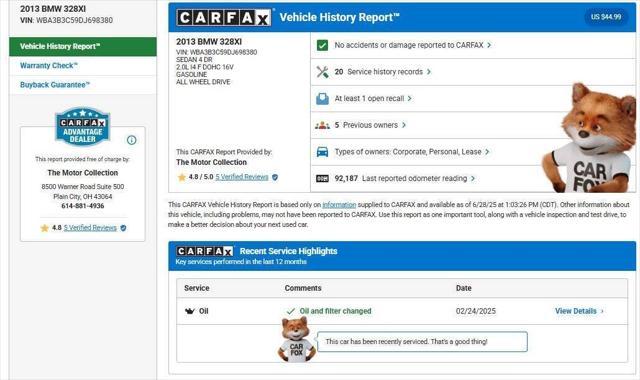Click the star rating icon in sidebar dealer card

(44, 228)
